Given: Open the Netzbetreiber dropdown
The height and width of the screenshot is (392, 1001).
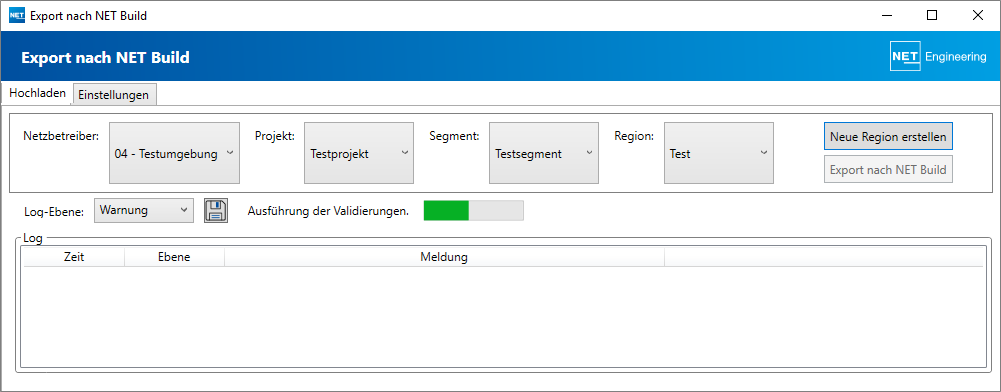Looking at the screenshot, I should coord(174,153).
